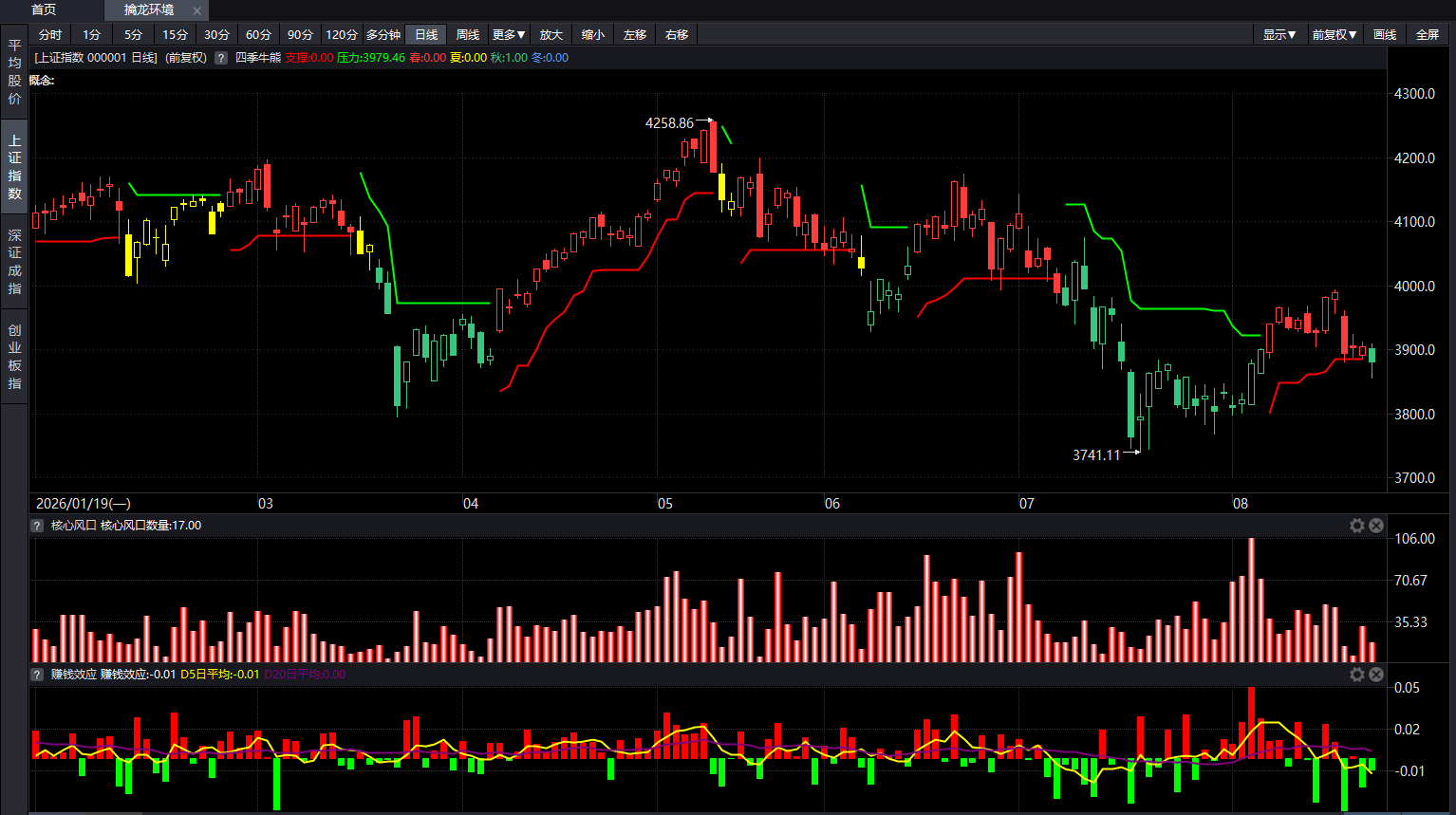
Task: Click the 四季牛熊 indicator name
Action: coord(258,58)
